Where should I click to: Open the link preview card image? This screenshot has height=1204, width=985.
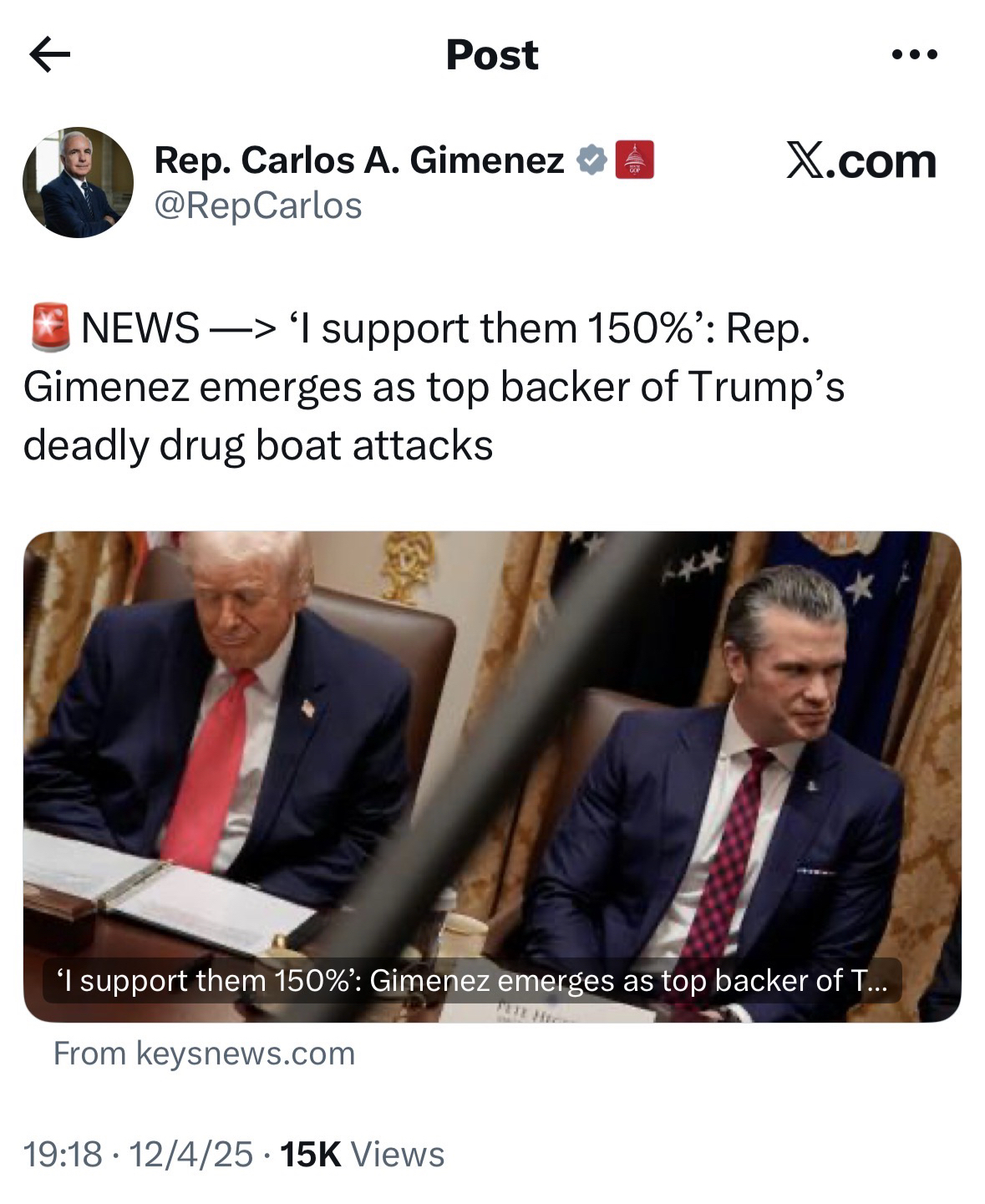pyautogui.click(x=492, y=776)
